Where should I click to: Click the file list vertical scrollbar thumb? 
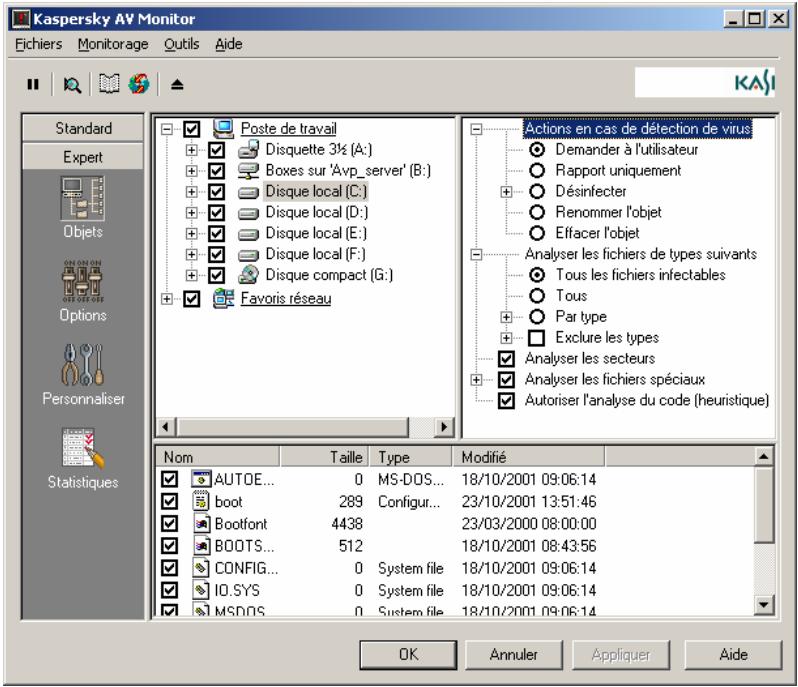click(x=764, y=505)
